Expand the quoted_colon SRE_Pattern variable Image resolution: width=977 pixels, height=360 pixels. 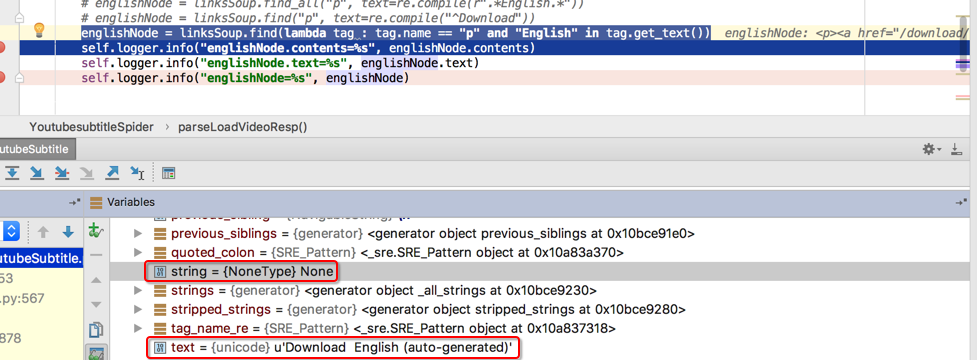click(x=138, y=253)
